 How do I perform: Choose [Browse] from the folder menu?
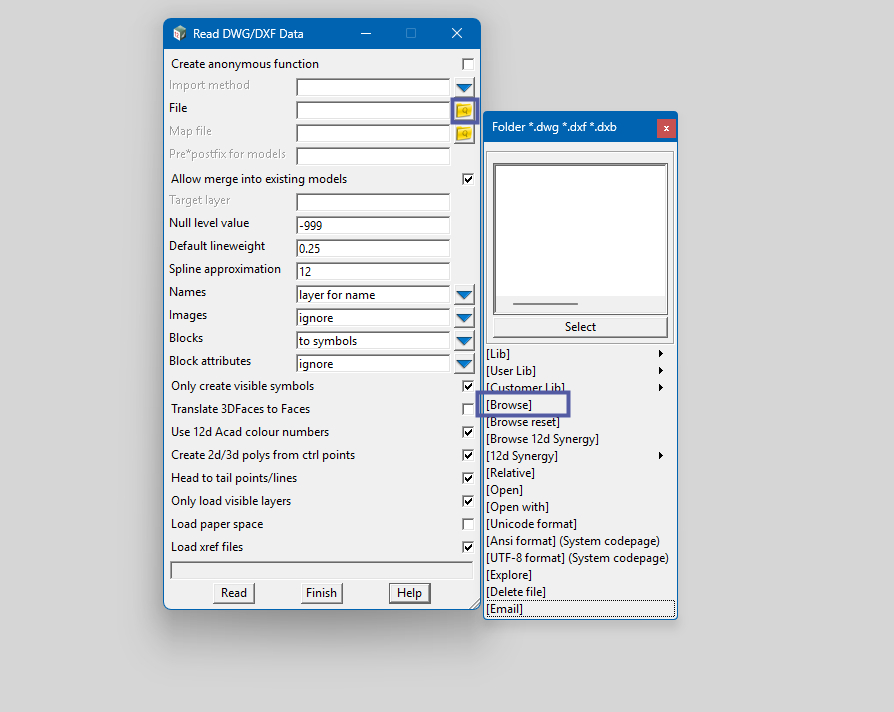pos(509,405)
